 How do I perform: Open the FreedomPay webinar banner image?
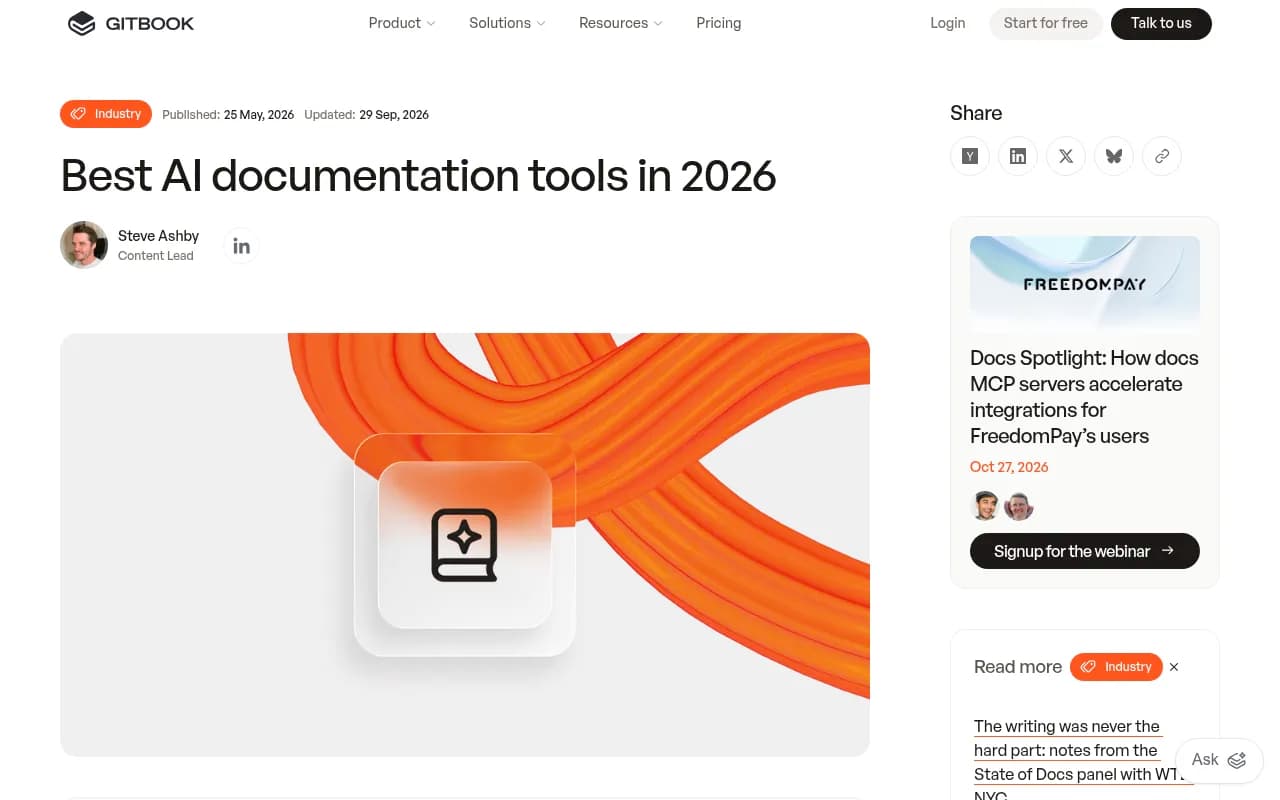1084,284
